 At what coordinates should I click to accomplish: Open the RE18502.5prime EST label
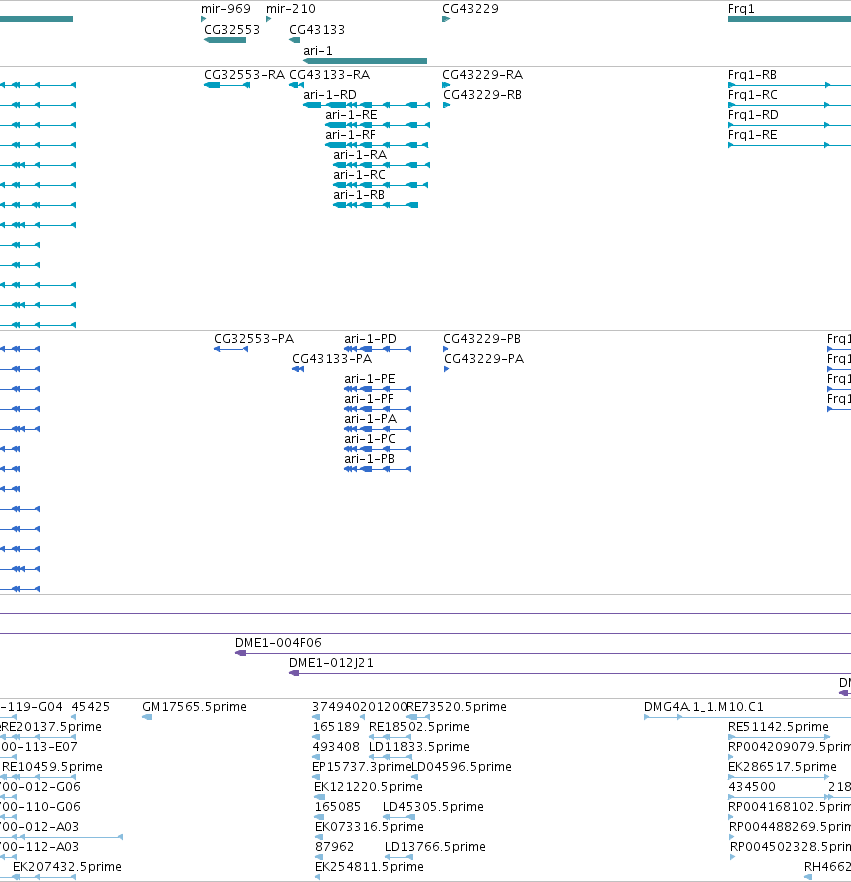tap(419, 727)
